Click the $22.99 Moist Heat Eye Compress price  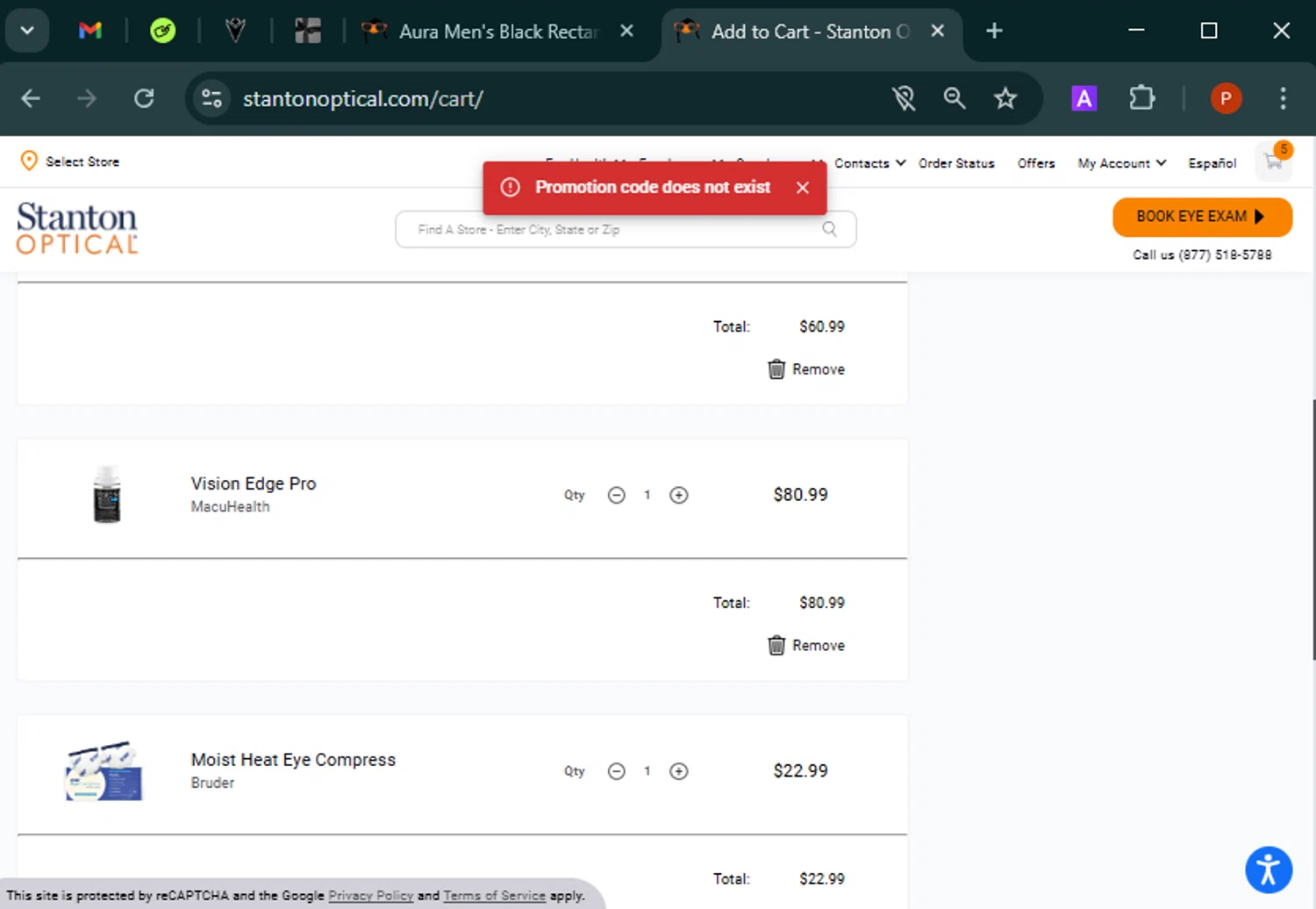coord(800,771)
